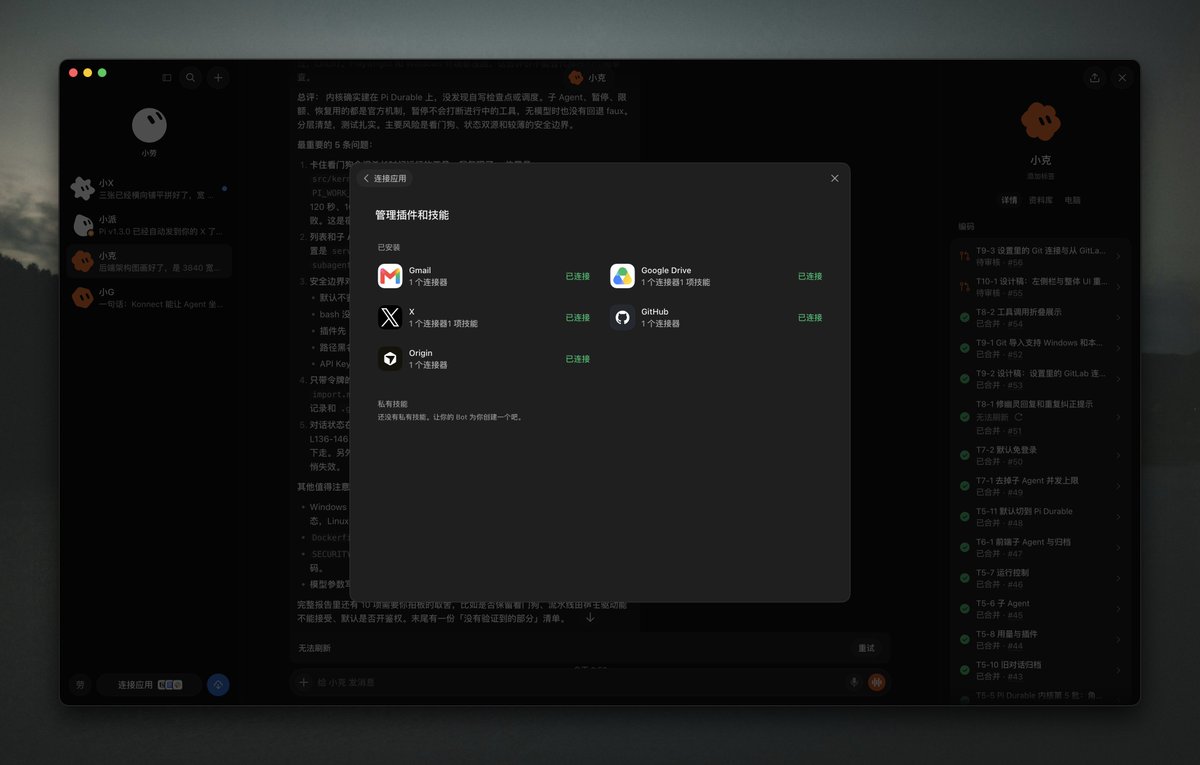Click the Google Drive icon

623,276
